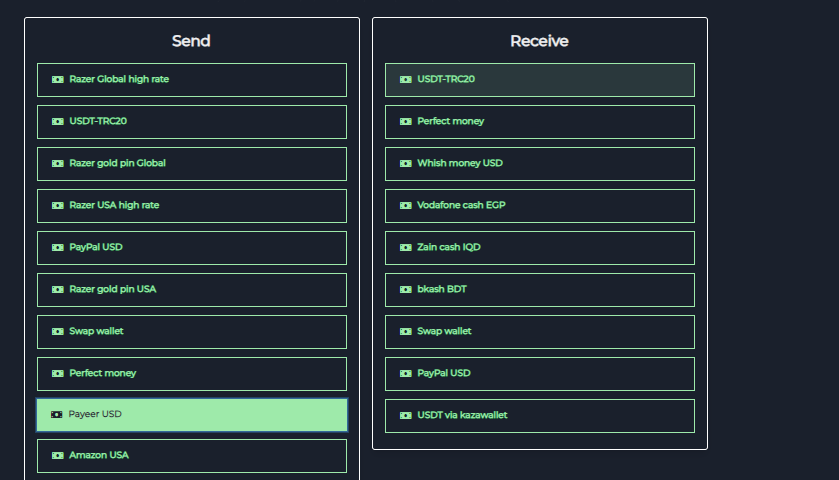
Task: Select PayPal USD in the Send list
Action: tap(192, 248)
